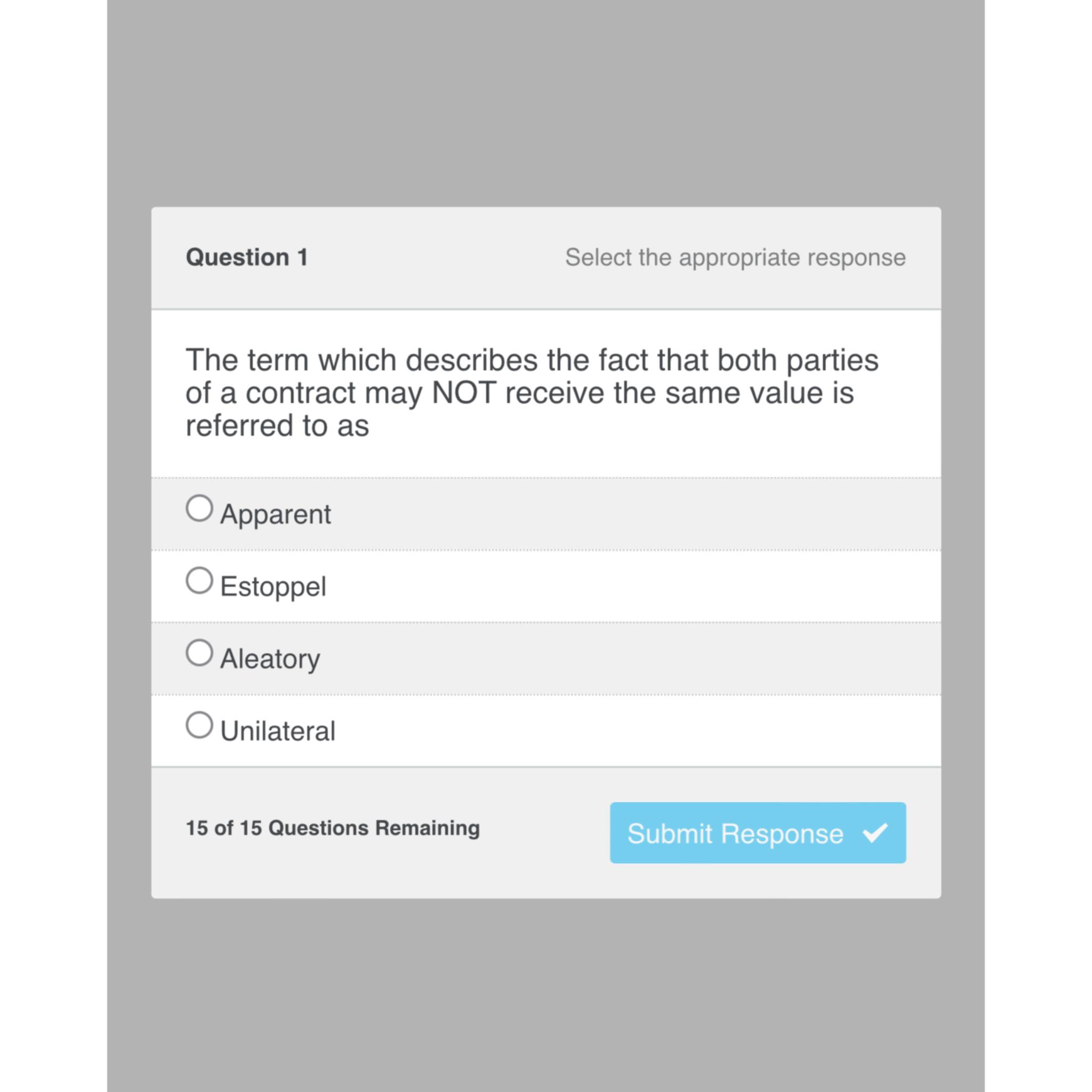This screenshot has height=1092, width=1092.
Task: Select the Aleatory radio button
Action: (199, 653)
